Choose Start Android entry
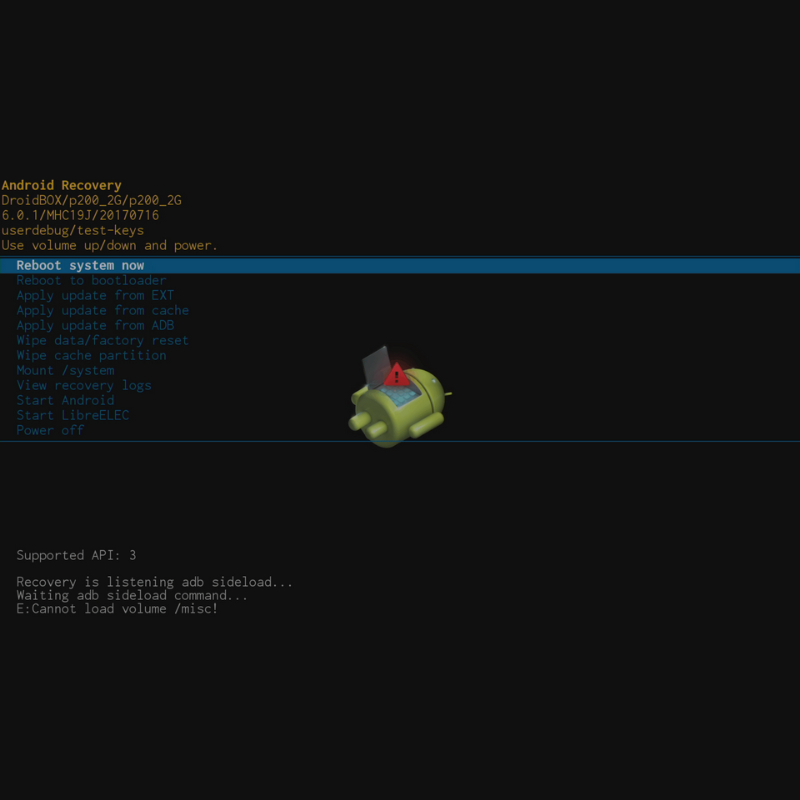Viewport: 800px width, 800px height. click(65, 401)
